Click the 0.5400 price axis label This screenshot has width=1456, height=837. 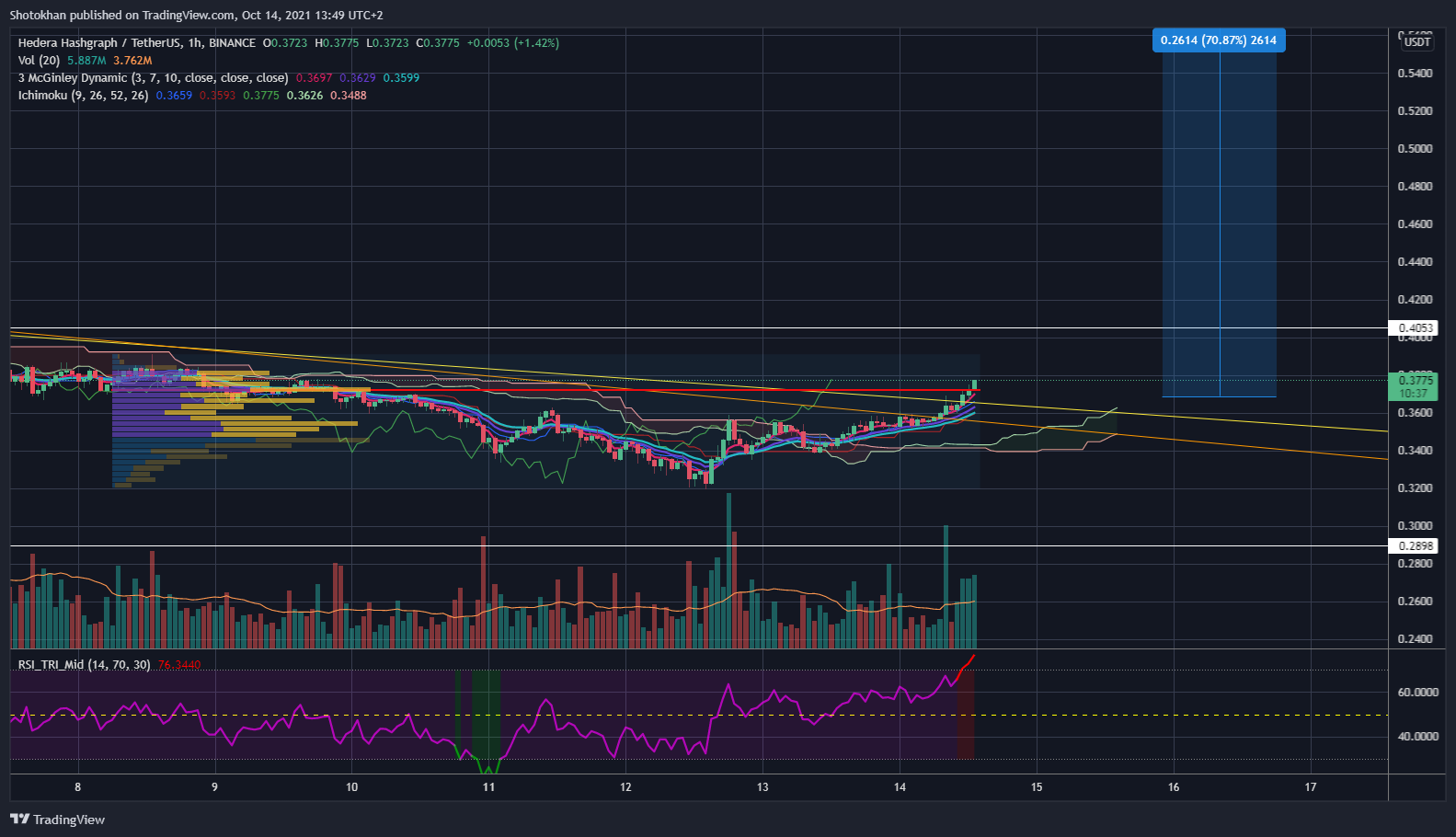pos(1415,74)
